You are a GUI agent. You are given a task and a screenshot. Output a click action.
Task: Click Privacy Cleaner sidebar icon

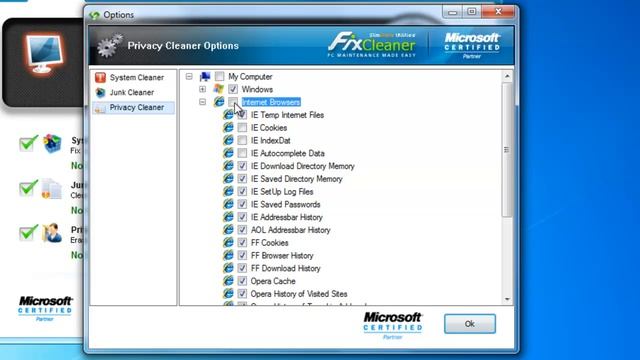point(100,108)
